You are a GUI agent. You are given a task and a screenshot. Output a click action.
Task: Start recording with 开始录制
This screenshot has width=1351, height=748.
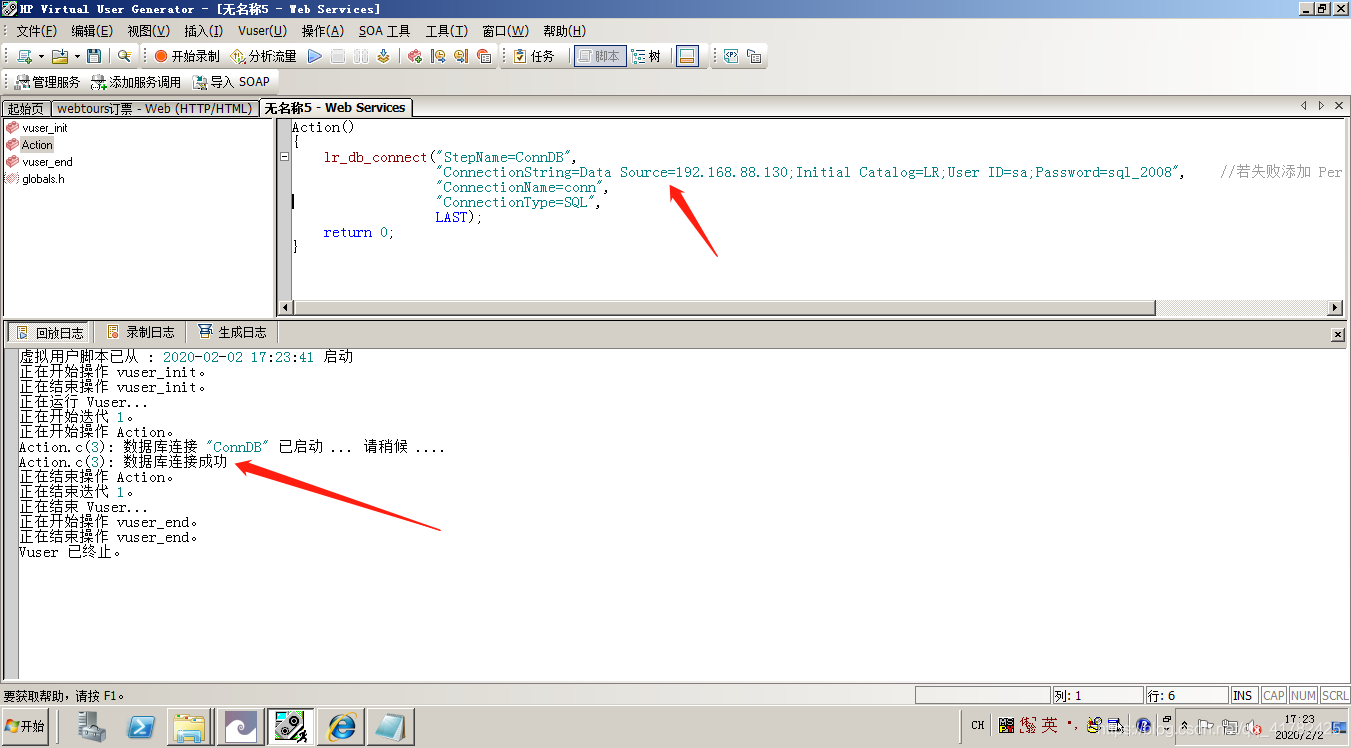coord(187,56)
